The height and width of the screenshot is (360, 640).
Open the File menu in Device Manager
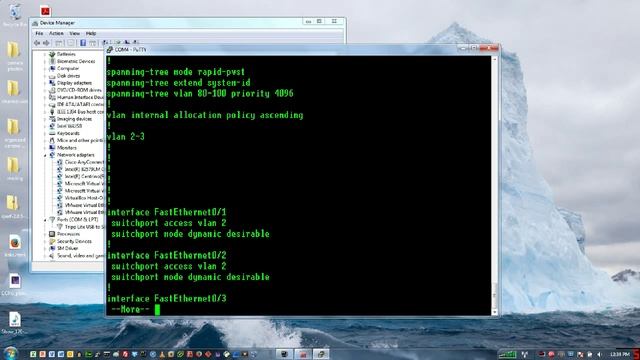[39, 33]
